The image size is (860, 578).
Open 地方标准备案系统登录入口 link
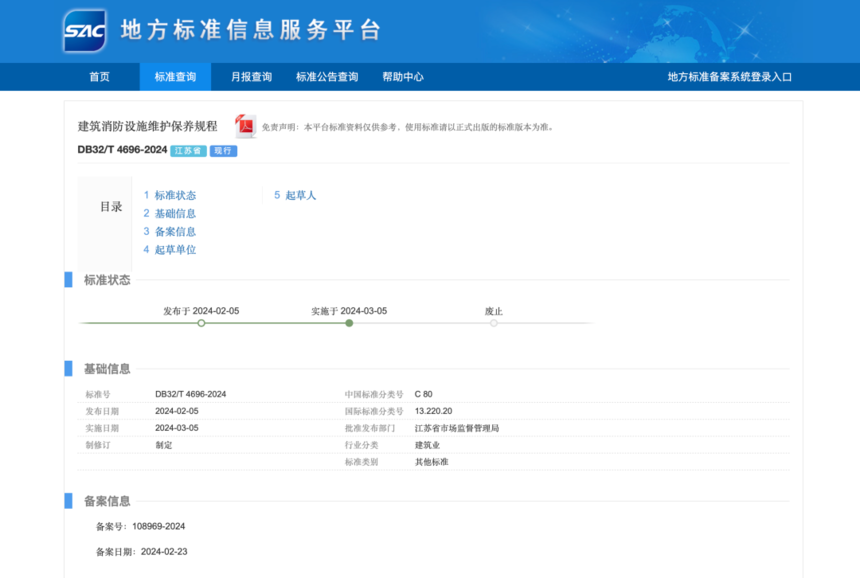point(729,77)
